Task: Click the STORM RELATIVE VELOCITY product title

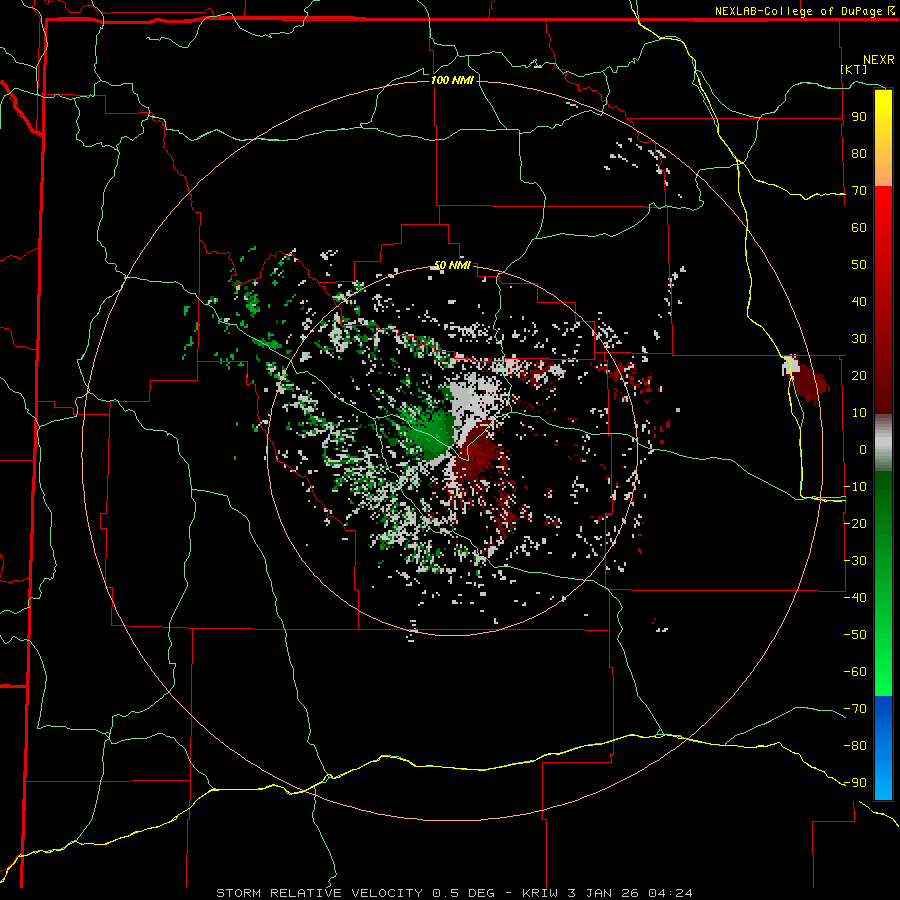Action: pos(319,893)
